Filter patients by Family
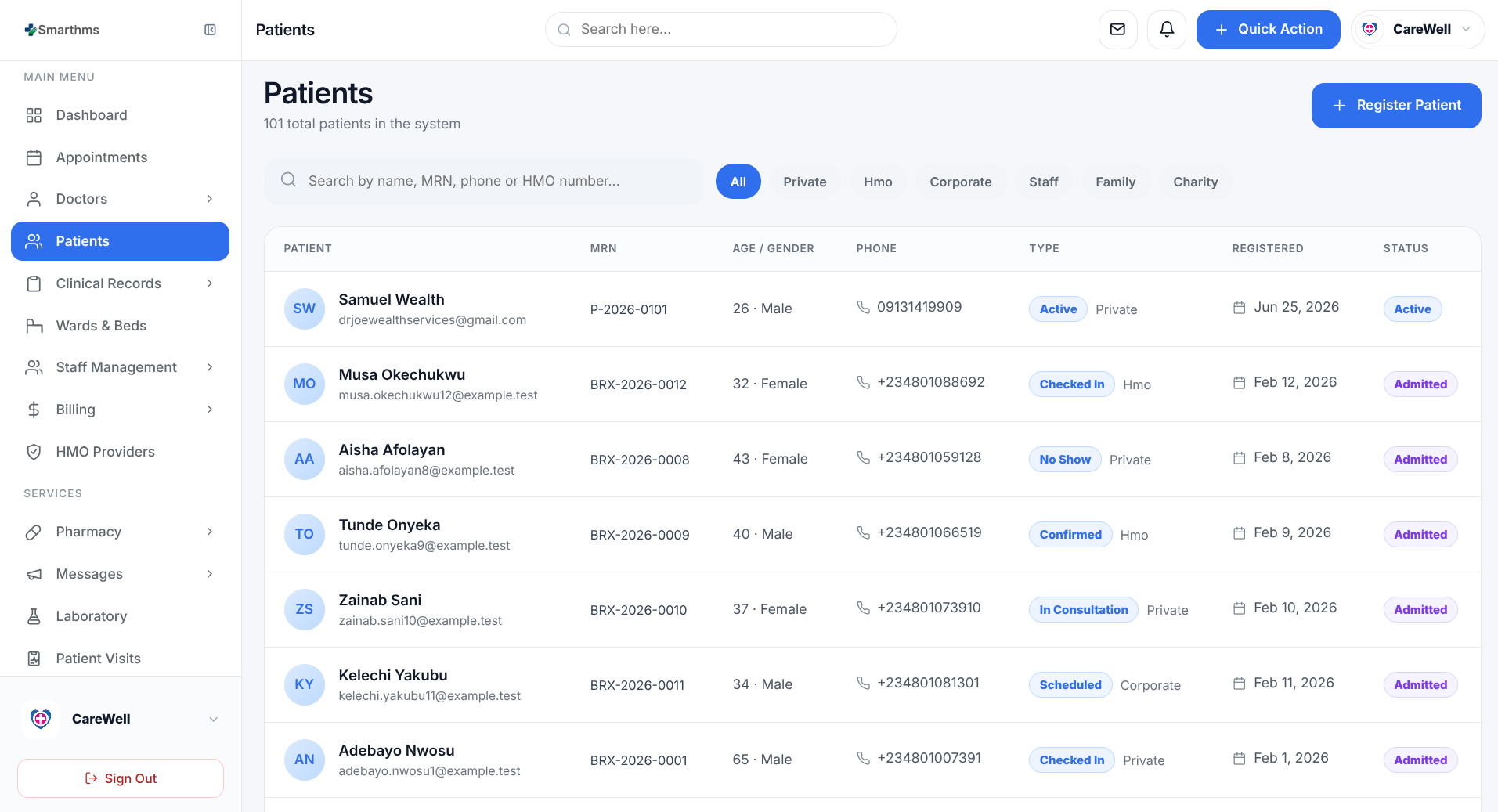Viewport: 1498px width, 812px height. [x=1115, y=182]
